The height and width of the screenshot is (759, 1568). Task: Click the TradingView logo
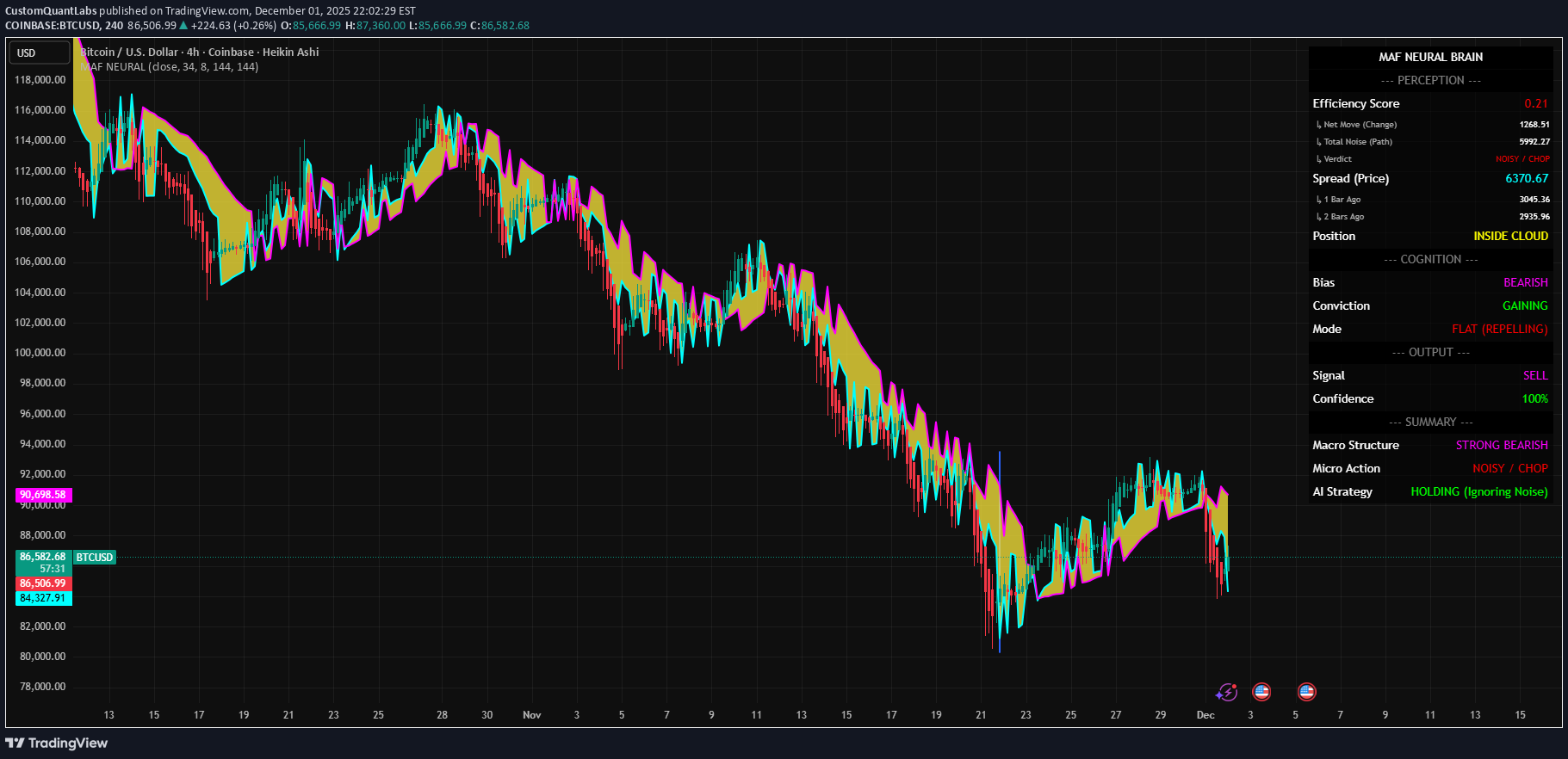point(57,743)
